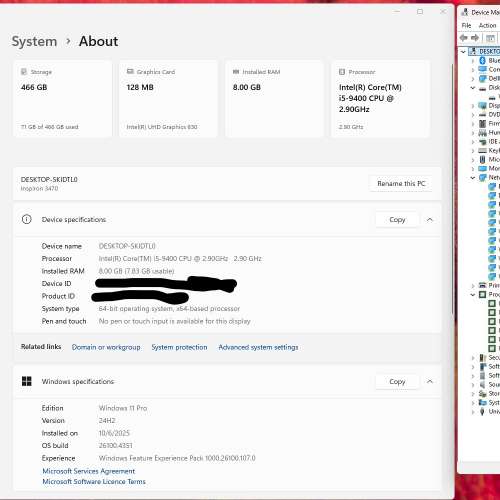
Task: Select the Security devices icon
Action: pos(482,358)
